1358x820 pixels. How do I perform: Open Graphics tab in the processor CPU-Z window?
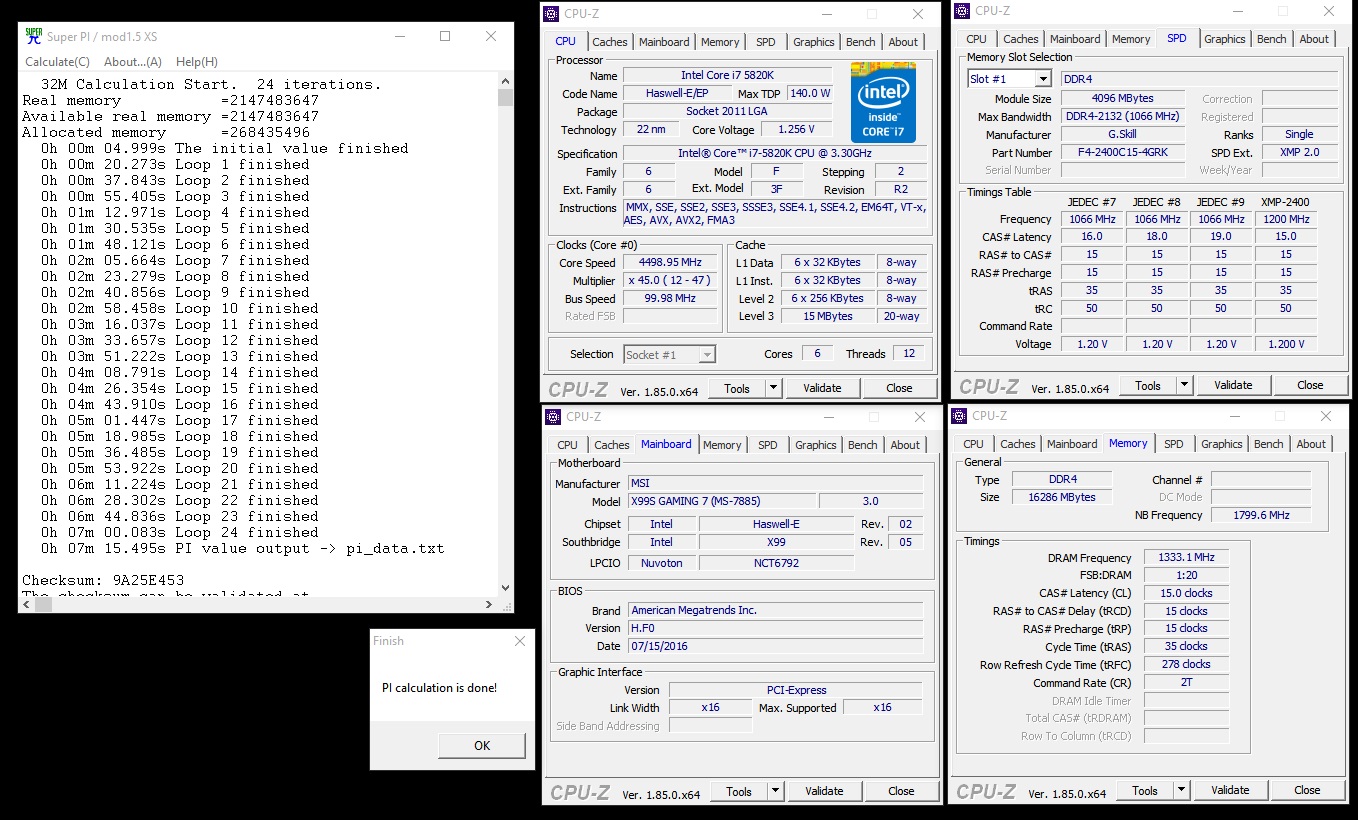coord(814,42)
